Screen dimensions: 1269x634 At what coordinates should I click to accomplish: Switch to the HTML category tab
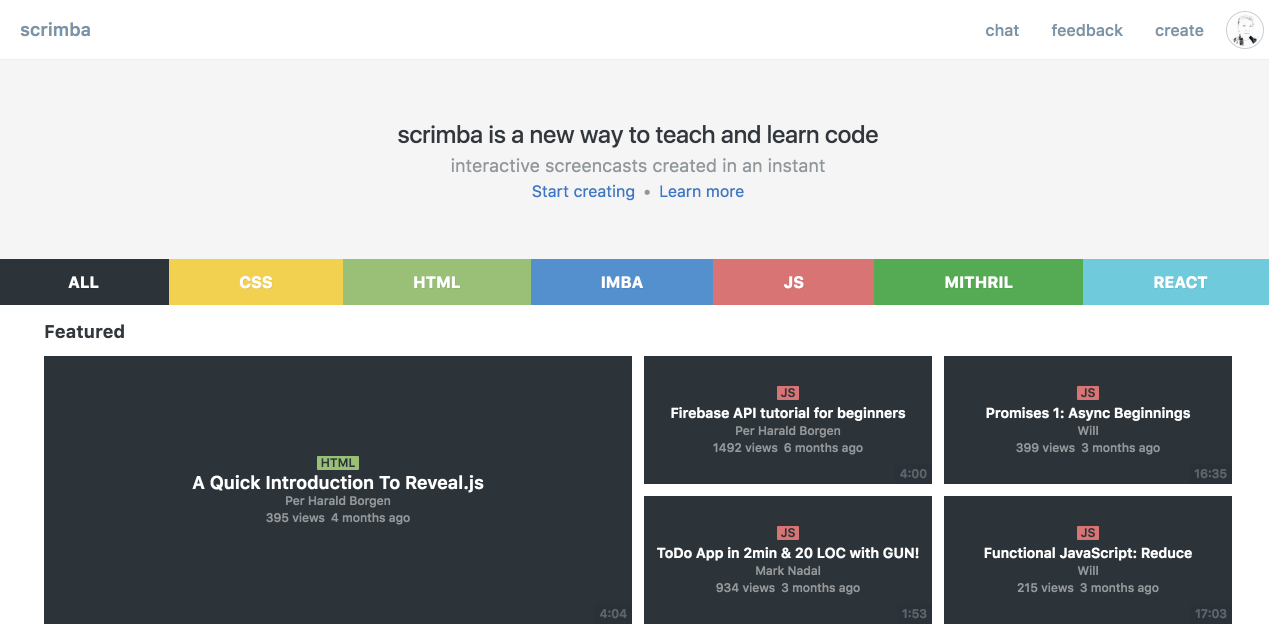[x=437, y=282]
